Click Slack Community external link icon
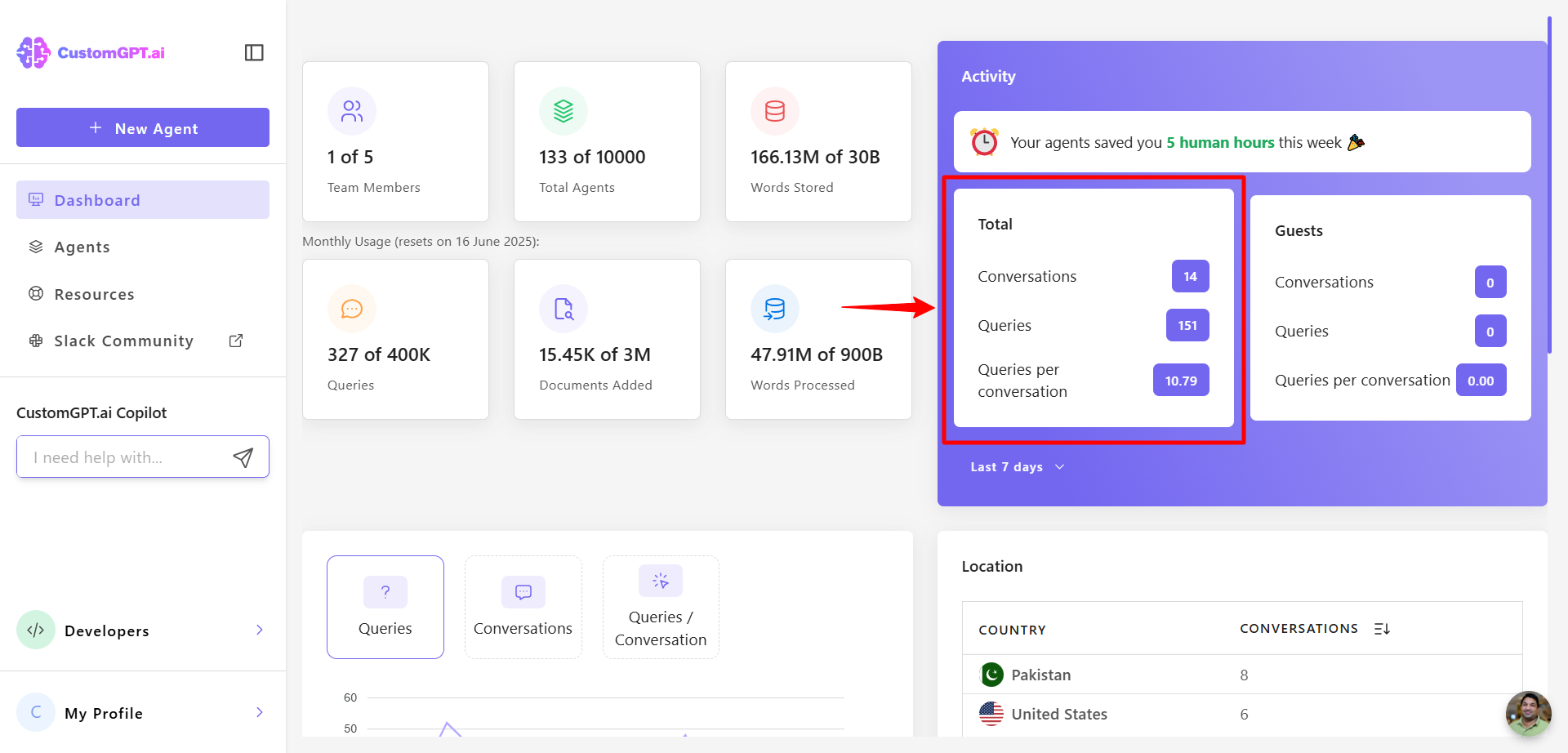1568x753 pixels. pos(236,341)
